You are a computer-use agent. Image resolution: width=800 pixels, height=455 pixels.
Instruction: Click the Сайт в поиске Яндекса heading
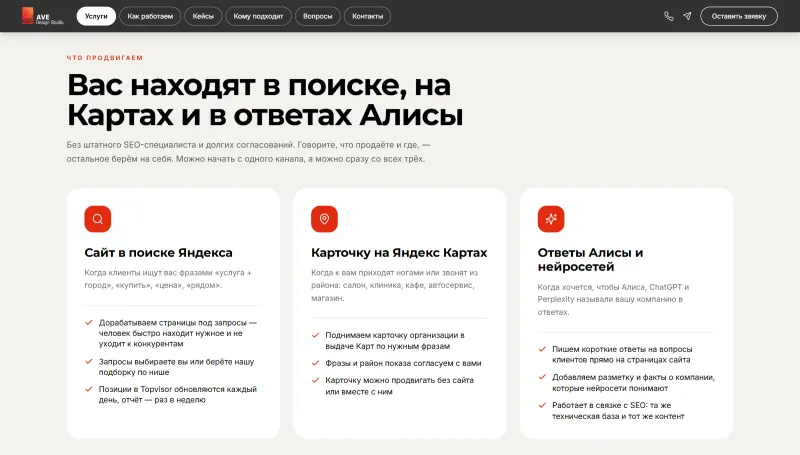[158, 252]
